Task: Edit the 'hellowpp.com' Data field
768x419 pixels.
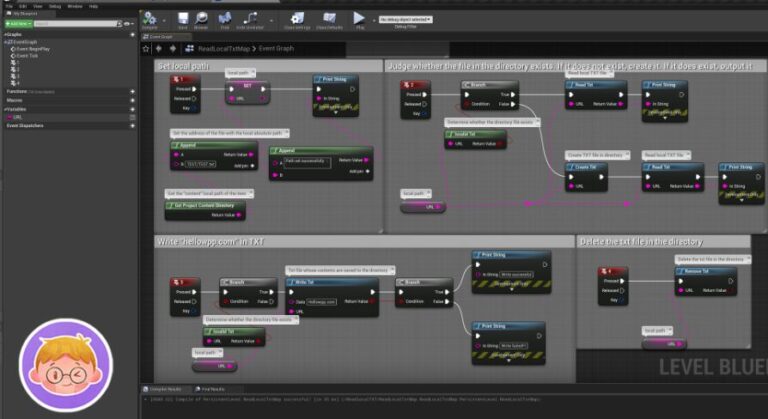Action: pyautogui.click(x=322, y=302)
